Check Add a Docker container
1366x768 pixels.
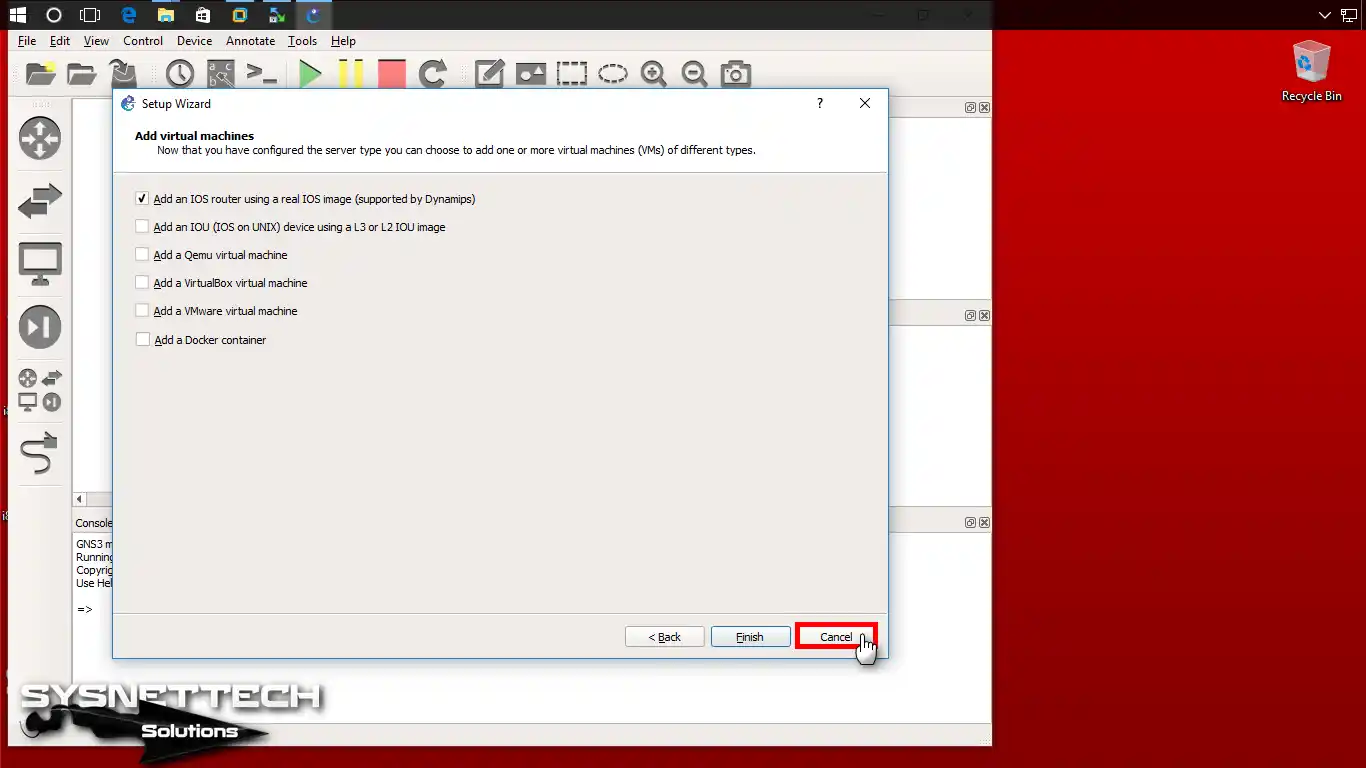coord(142,340)
